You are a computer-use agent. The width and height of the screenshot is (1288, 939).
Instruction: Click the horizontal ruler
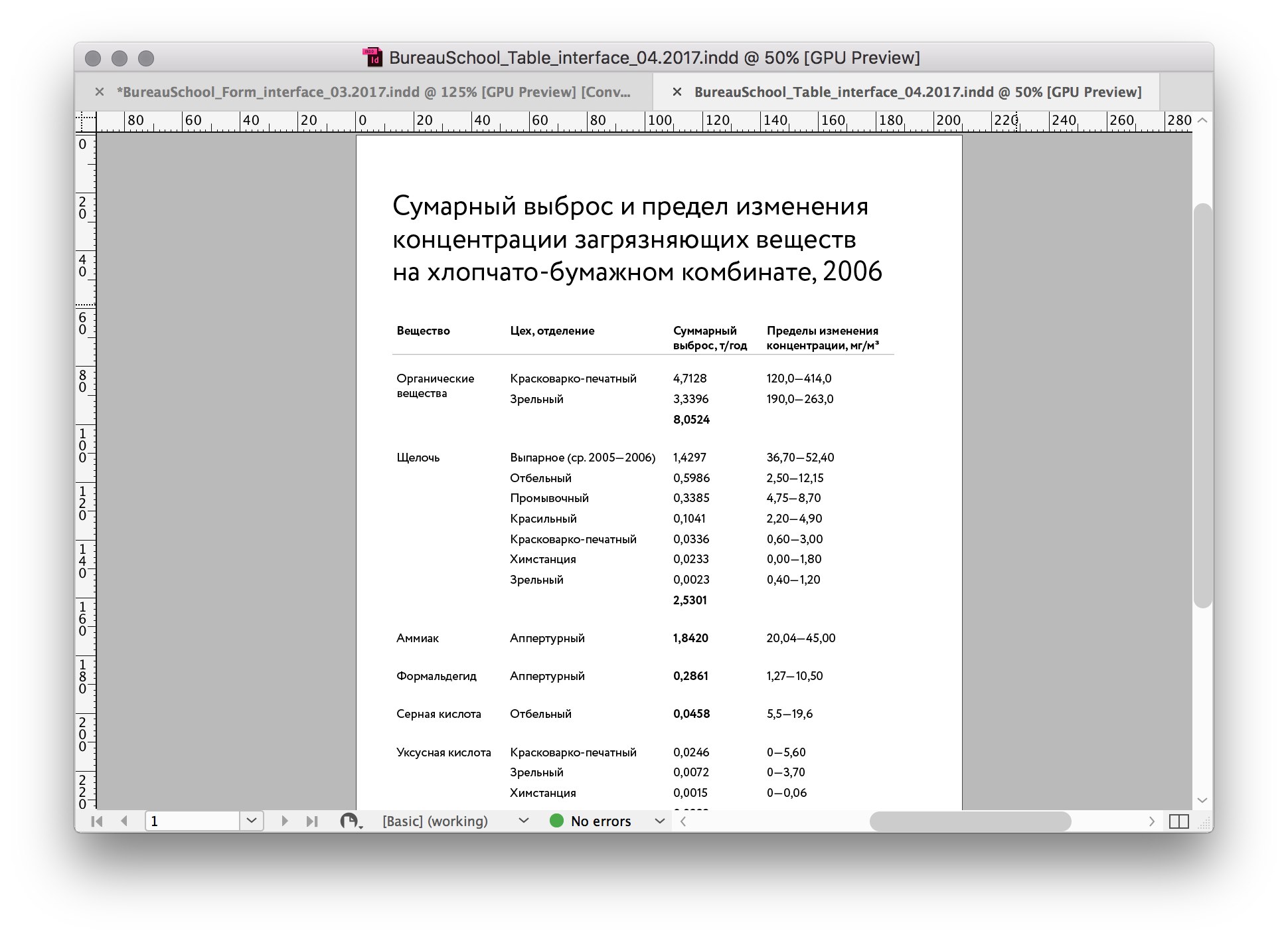(x=644, y=122)
